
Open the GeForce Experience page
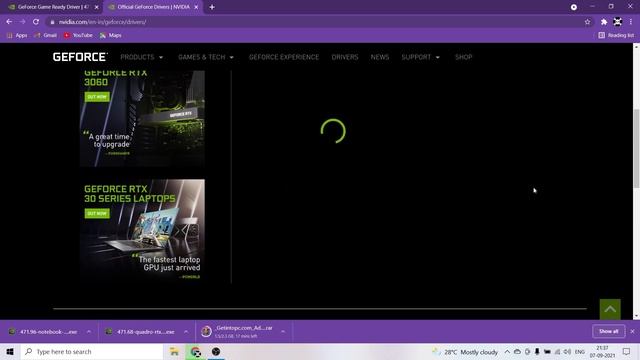284,57
